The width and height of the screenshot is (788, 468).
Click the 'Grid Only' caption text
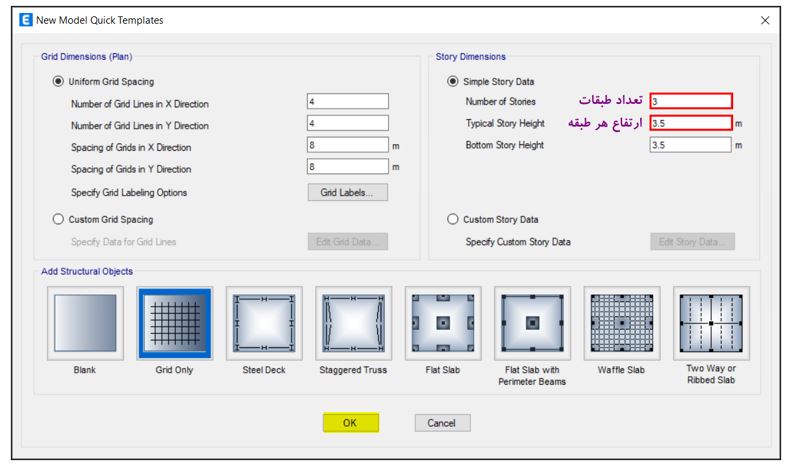point(174,370)
